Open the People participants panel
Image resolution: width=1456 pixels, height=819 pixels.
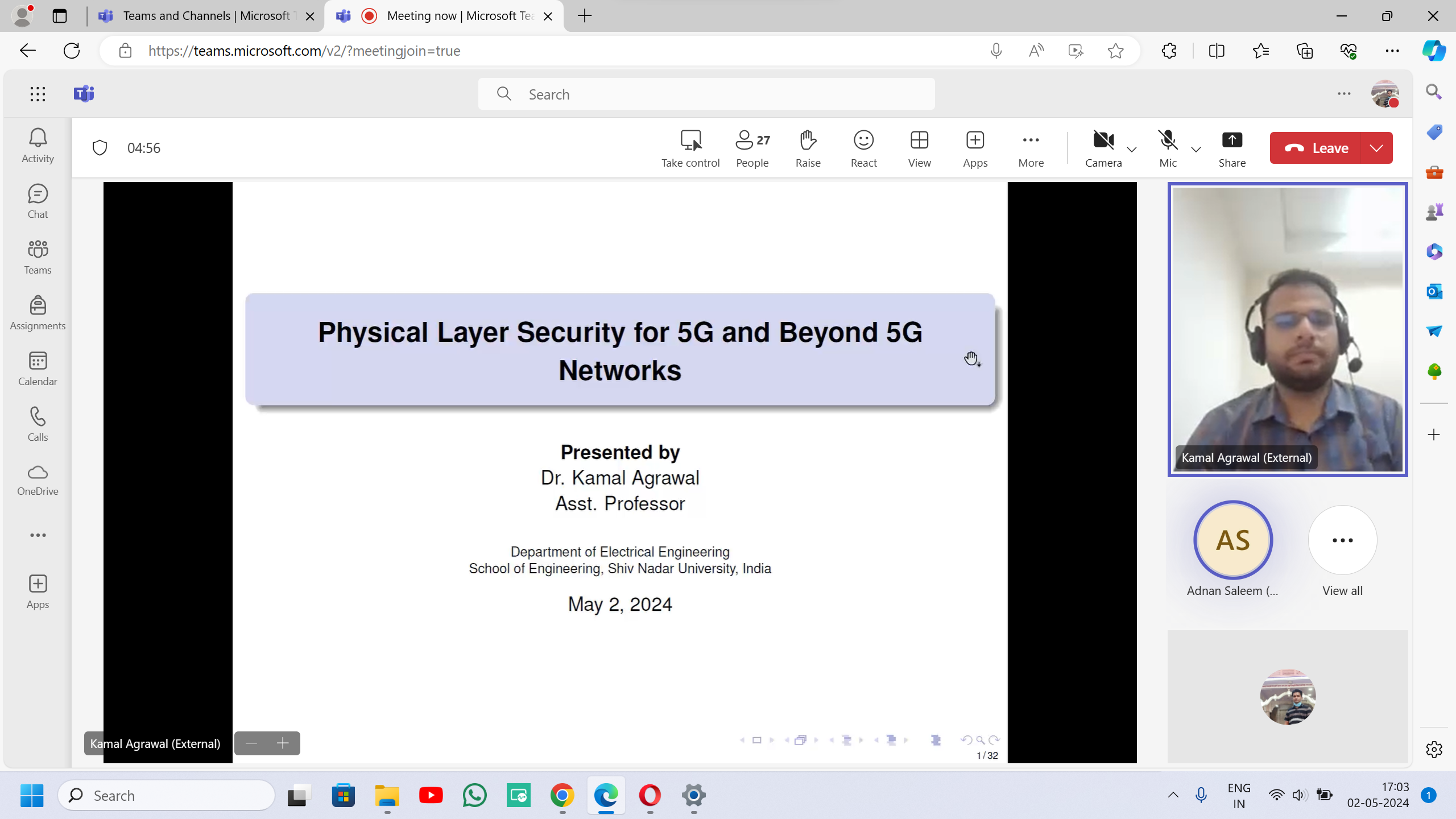pos(752,148)
